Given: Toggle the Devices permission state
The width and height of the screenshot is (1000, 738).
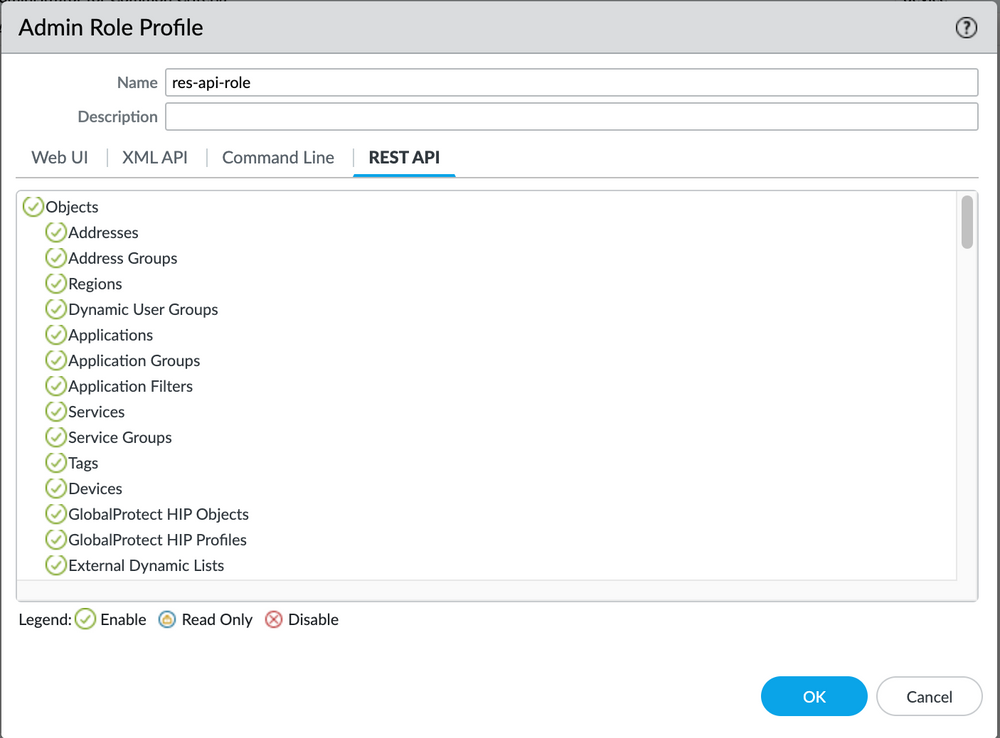Looking at the screenshot, I should coord(56,488).
